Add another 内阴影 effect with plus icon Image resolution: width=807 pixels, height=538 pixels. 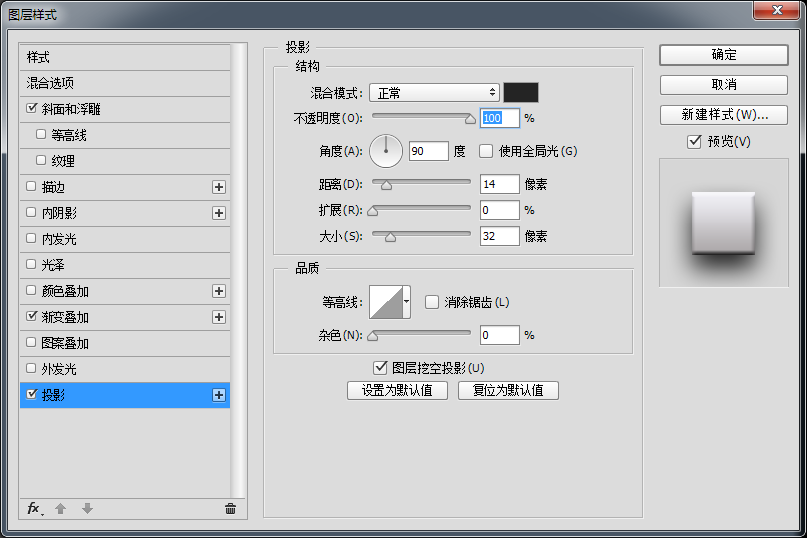219,213
